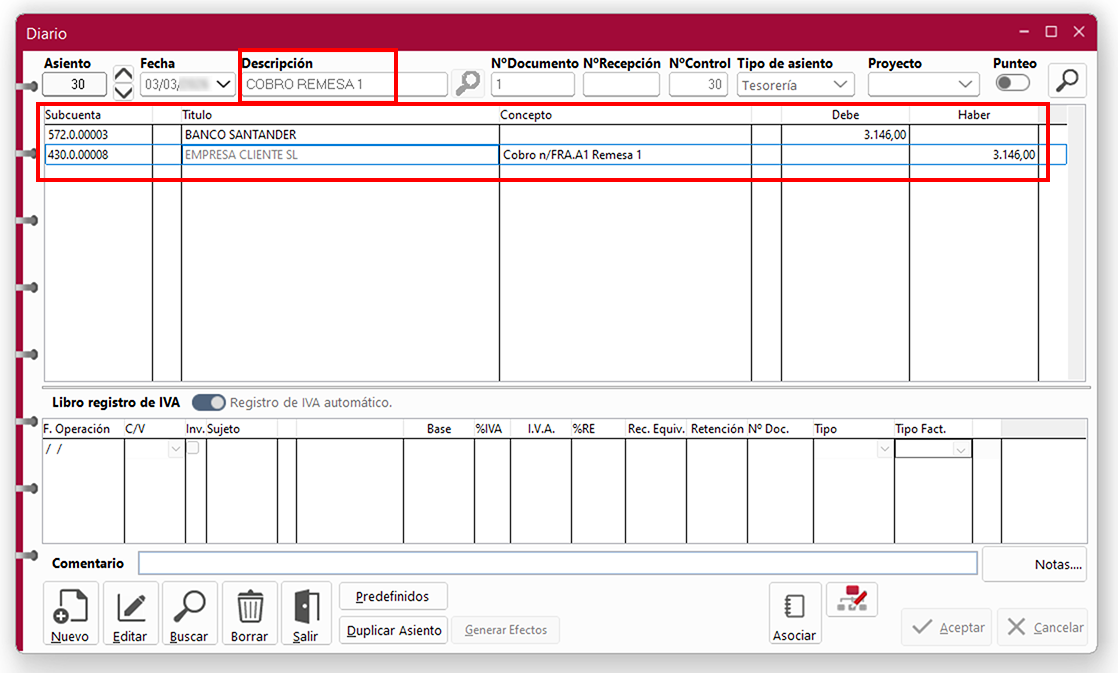
Task: Expand the Tipo Fact. dropdown
Action: [961, 450]
